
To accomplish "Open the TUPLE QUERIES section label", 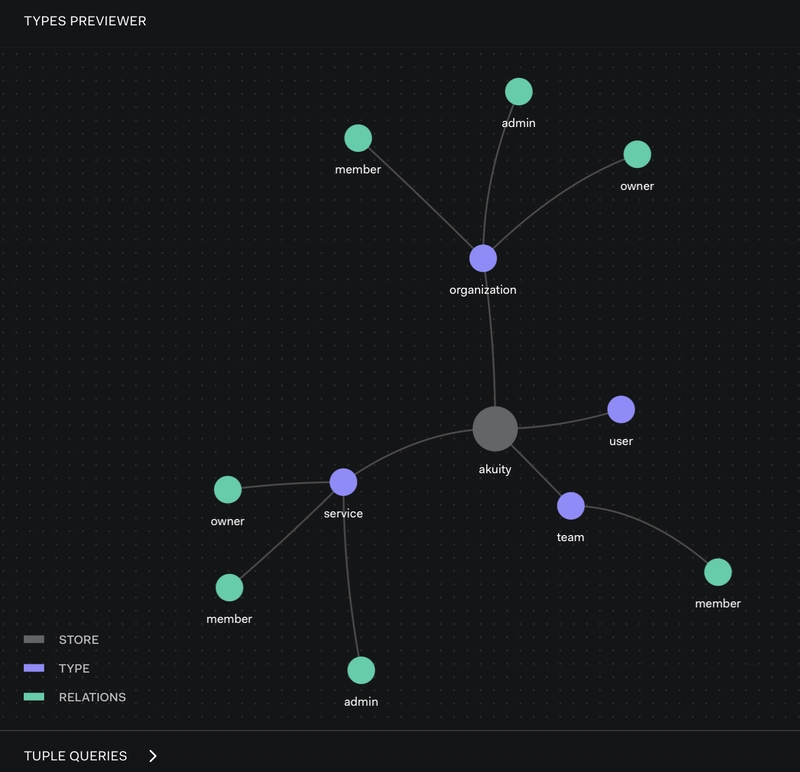I will pyautogui.click(x=76, y=756).
